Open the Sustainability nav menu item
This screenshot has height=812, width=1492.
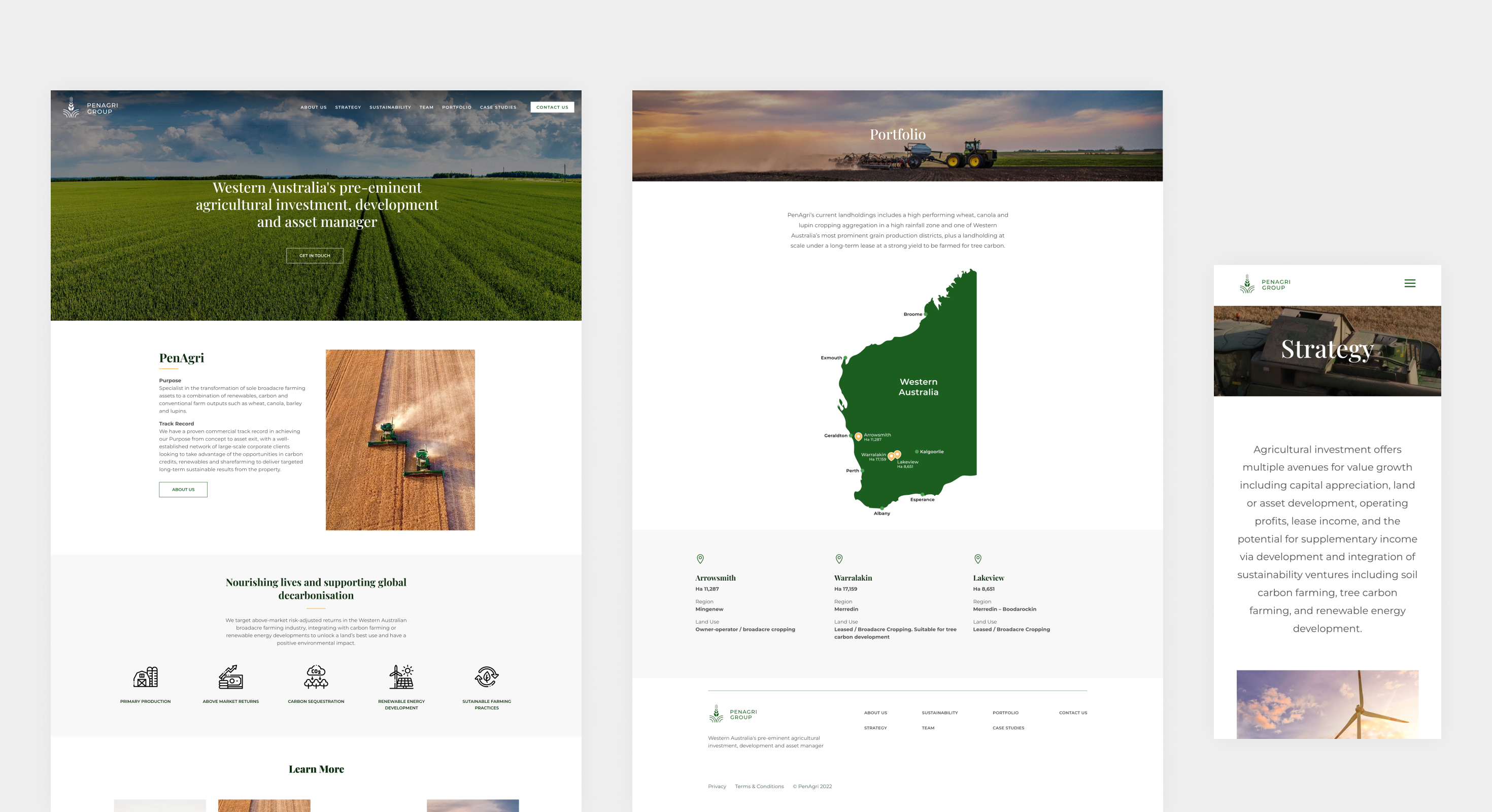(390, 107)
